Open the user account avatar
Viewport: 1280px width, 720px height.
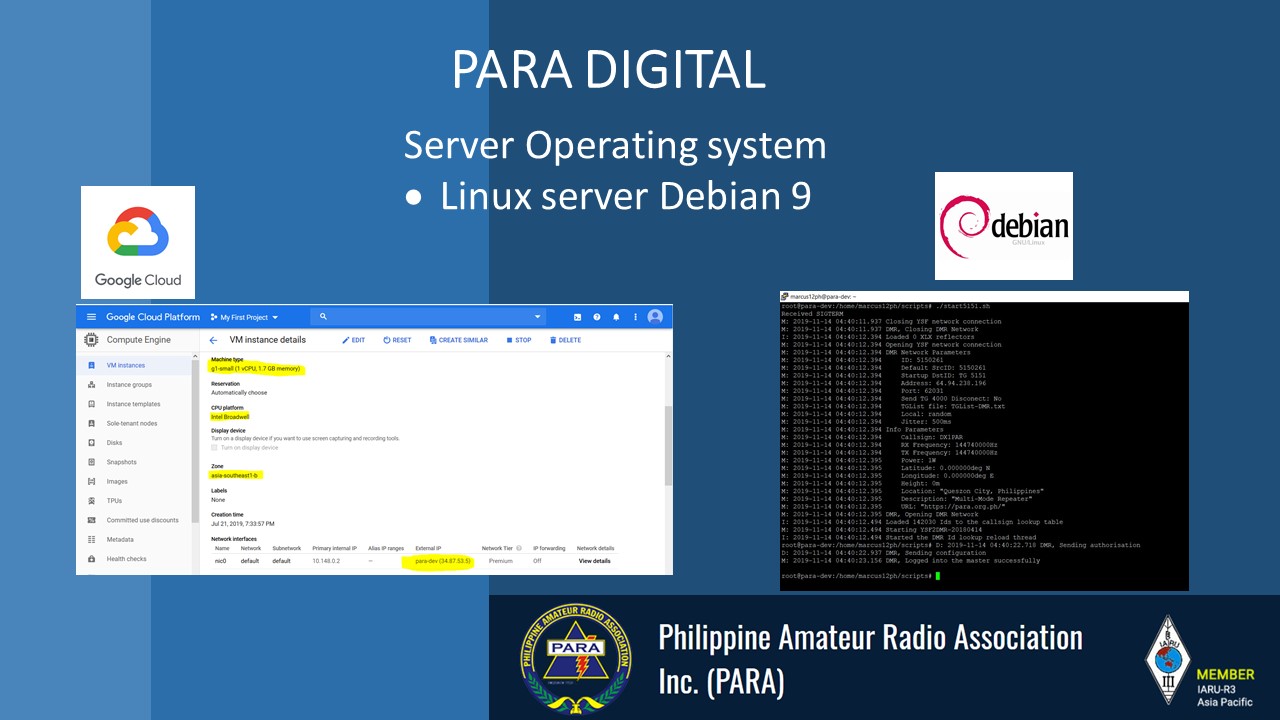point(655,317)
